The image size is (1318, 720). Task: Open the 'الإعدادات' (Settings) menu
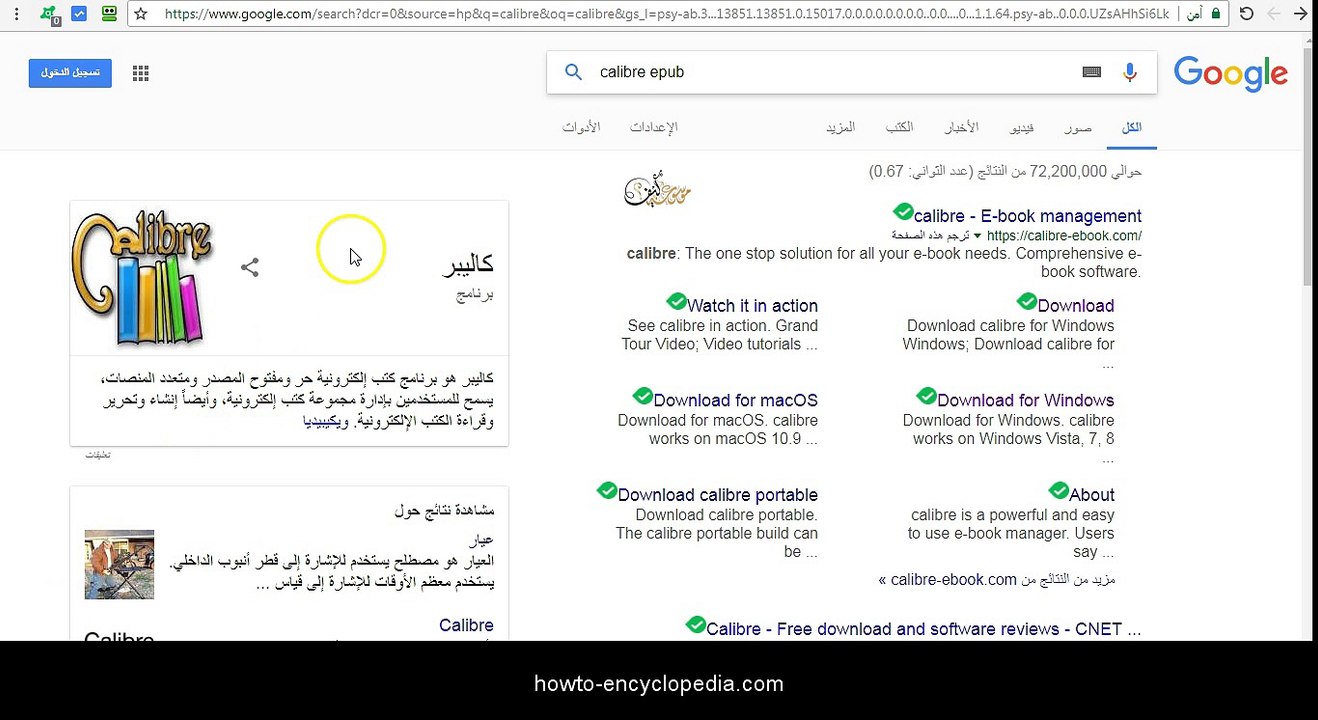[x=654, y=128]
